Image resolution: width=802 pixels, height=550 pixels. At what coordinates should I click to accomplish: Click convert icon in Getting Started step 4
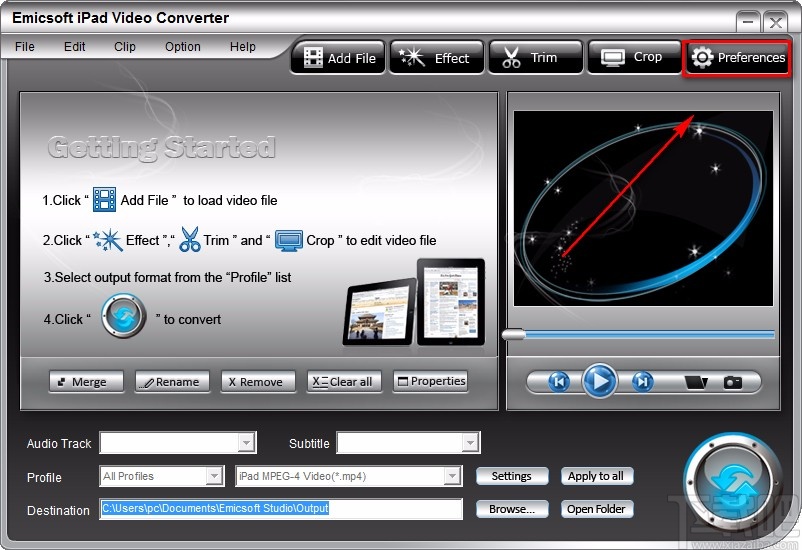point(123,316)
